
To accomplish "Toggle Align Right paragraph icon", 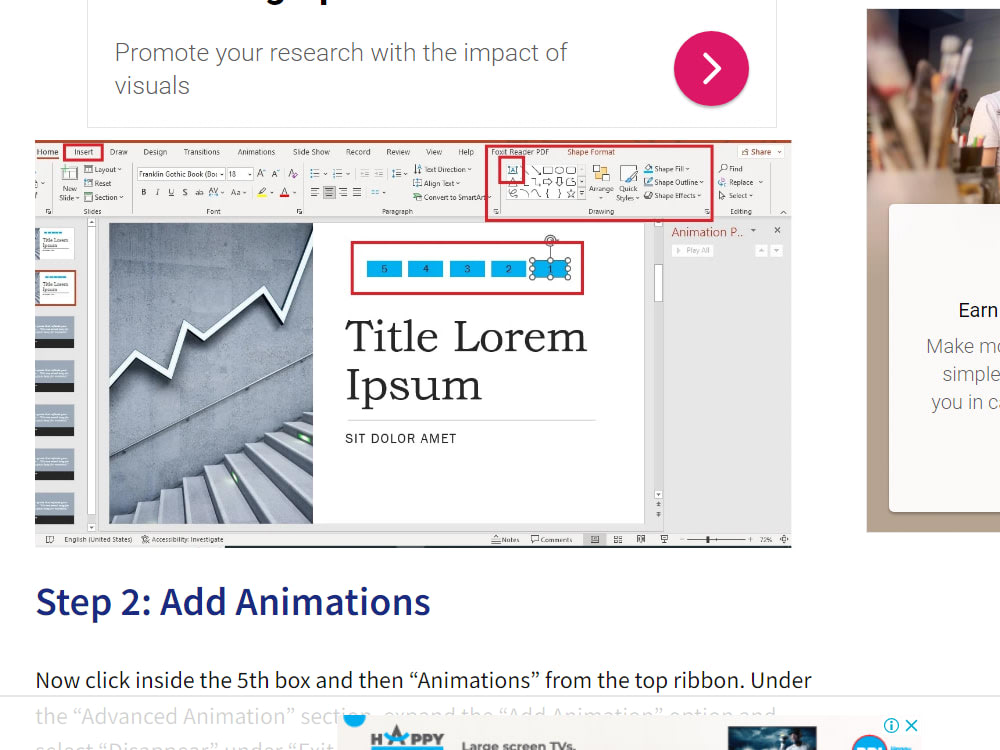I will coord(343,192).
